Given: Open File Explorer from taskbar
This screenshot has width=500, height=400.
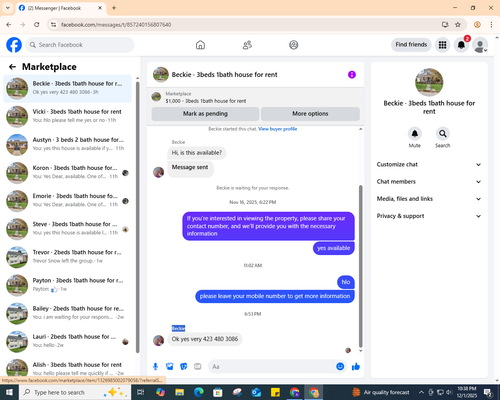Looking at the screenshot, I should pyautogui.click(x=180, y=392).
